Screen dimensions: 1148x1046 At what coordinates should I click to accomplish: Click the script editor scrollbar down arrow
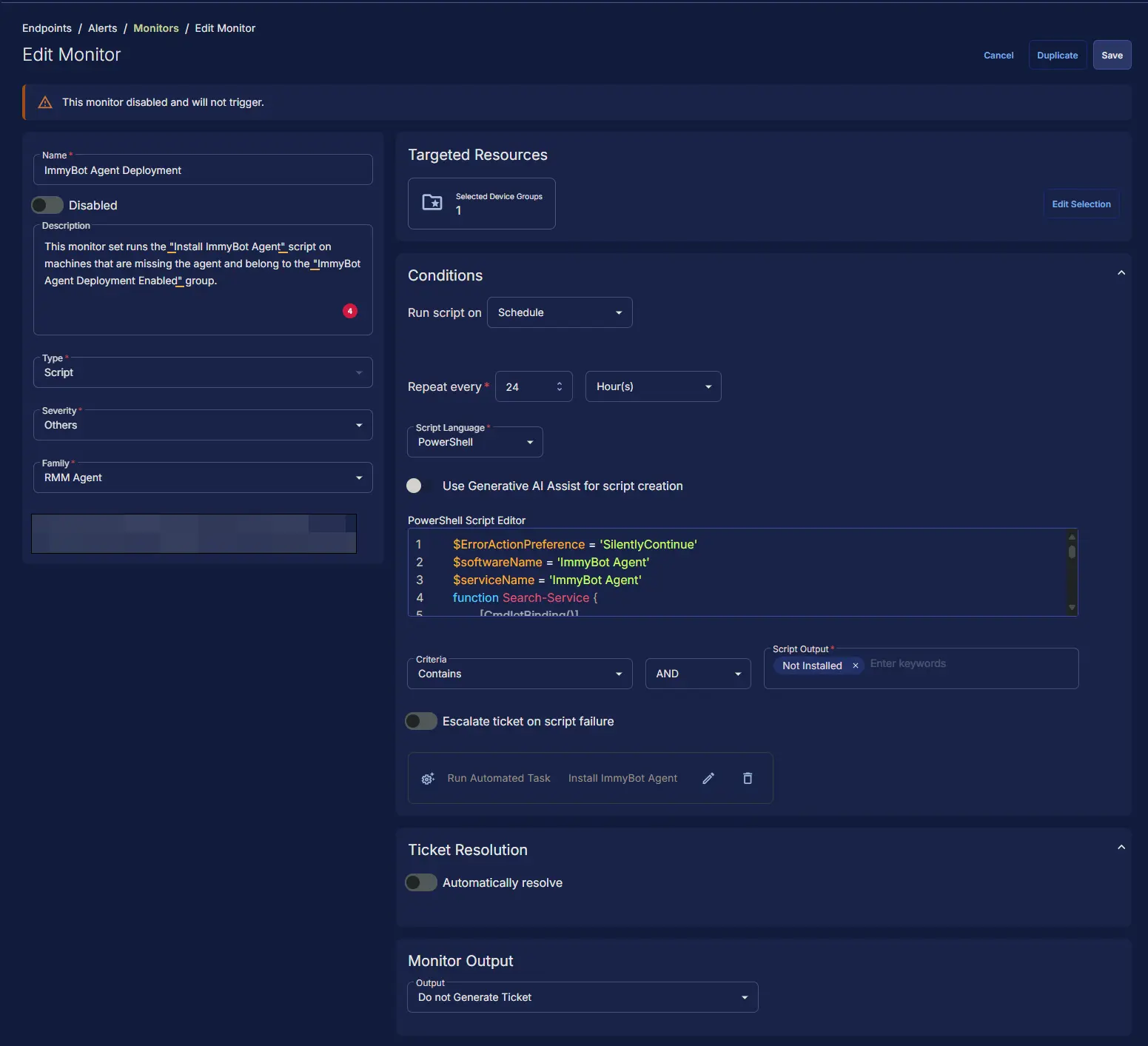pyautogui.click(x=1072, y=608)
